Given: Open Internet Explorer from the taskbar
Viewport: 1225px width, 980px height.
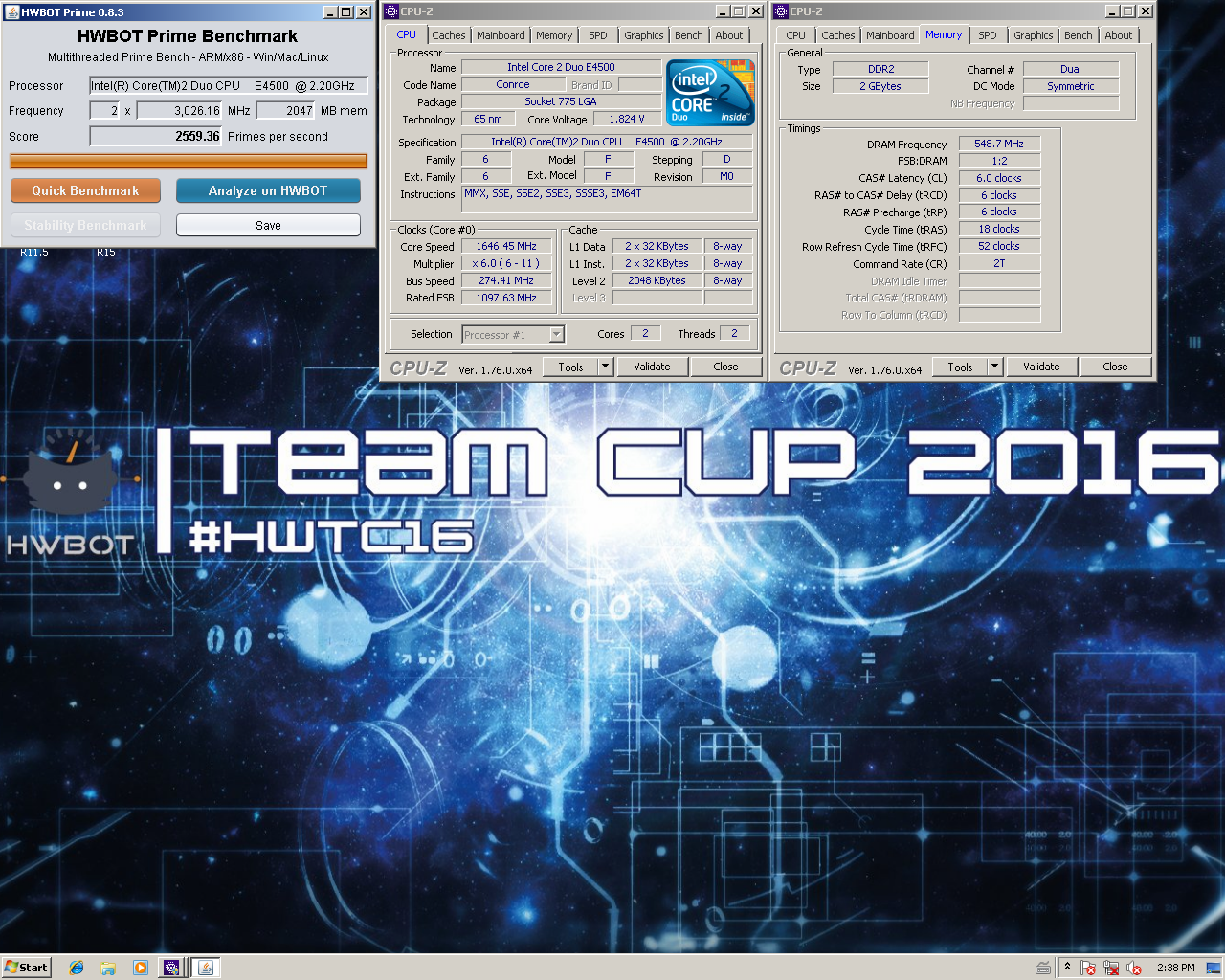Looking at the screenshot, I should click(x=77, y=968).
